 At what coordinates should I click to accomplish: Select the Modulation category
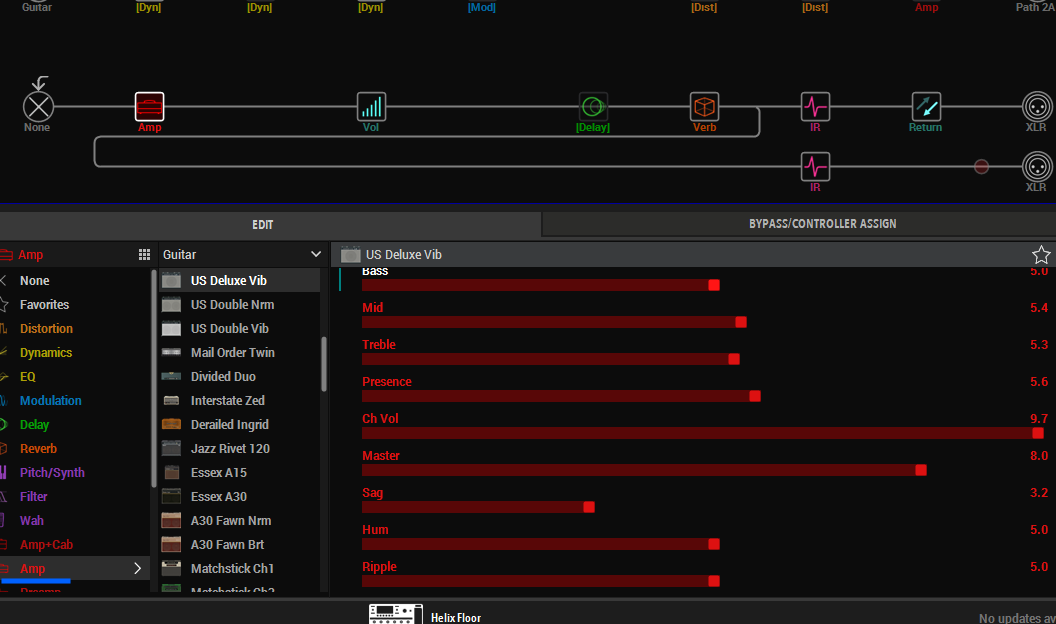[x=50, y=401]
